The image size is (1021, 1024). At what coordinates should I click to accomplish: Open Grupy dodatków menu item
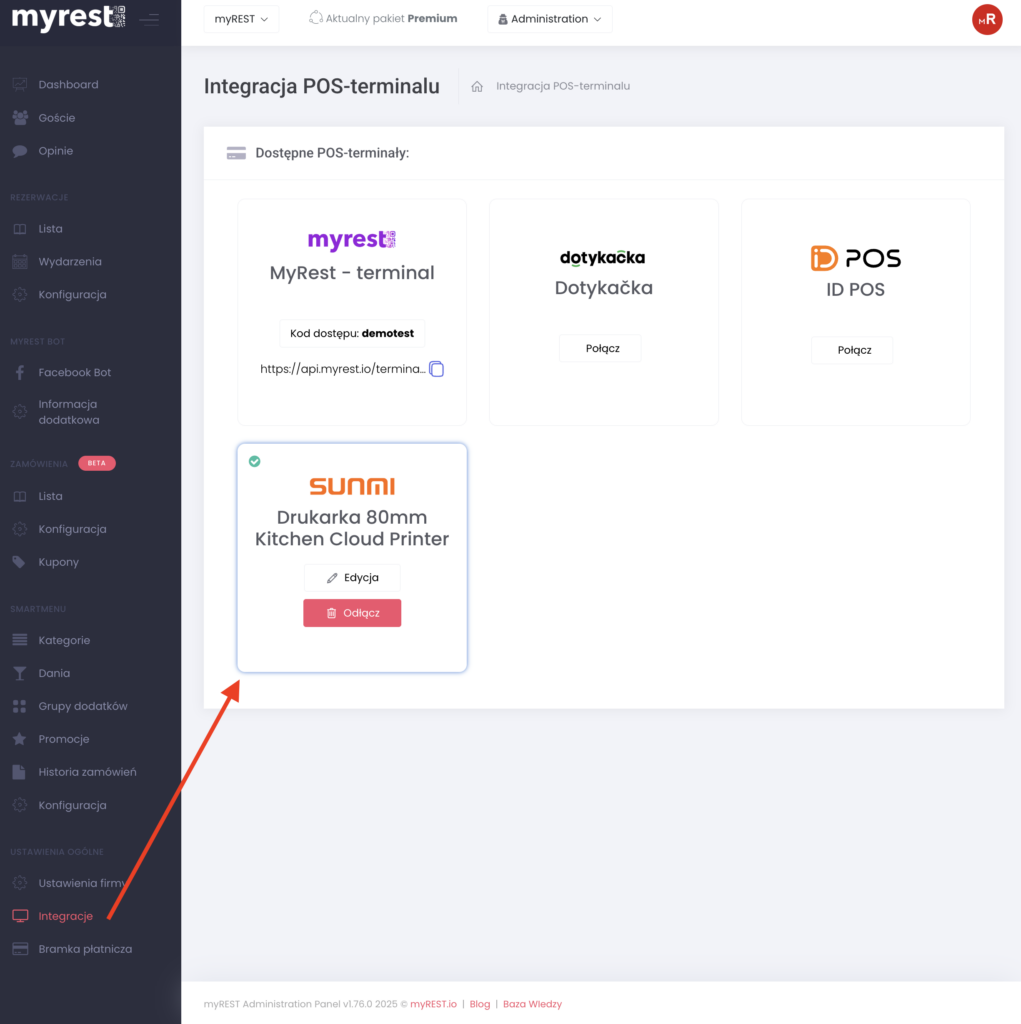click(82, 706)
